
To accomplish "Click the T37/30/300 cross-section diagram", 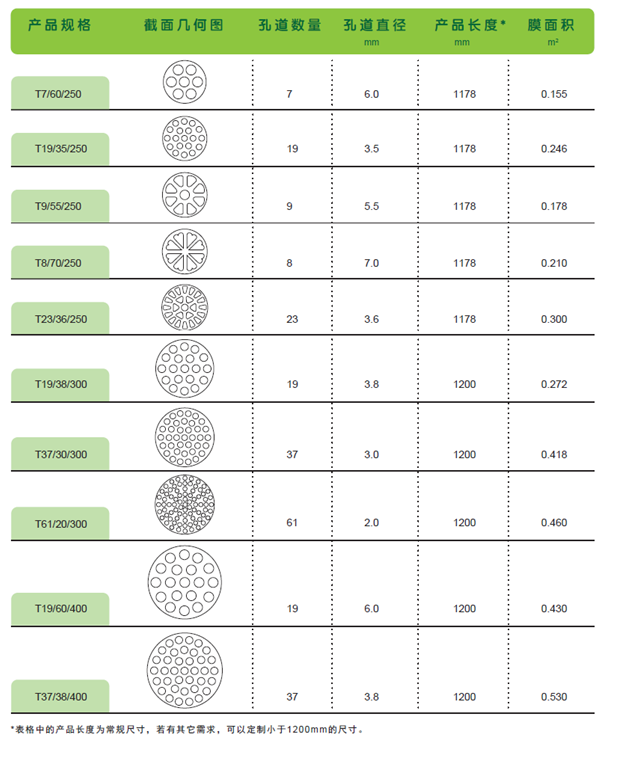I will click(185, 437).
